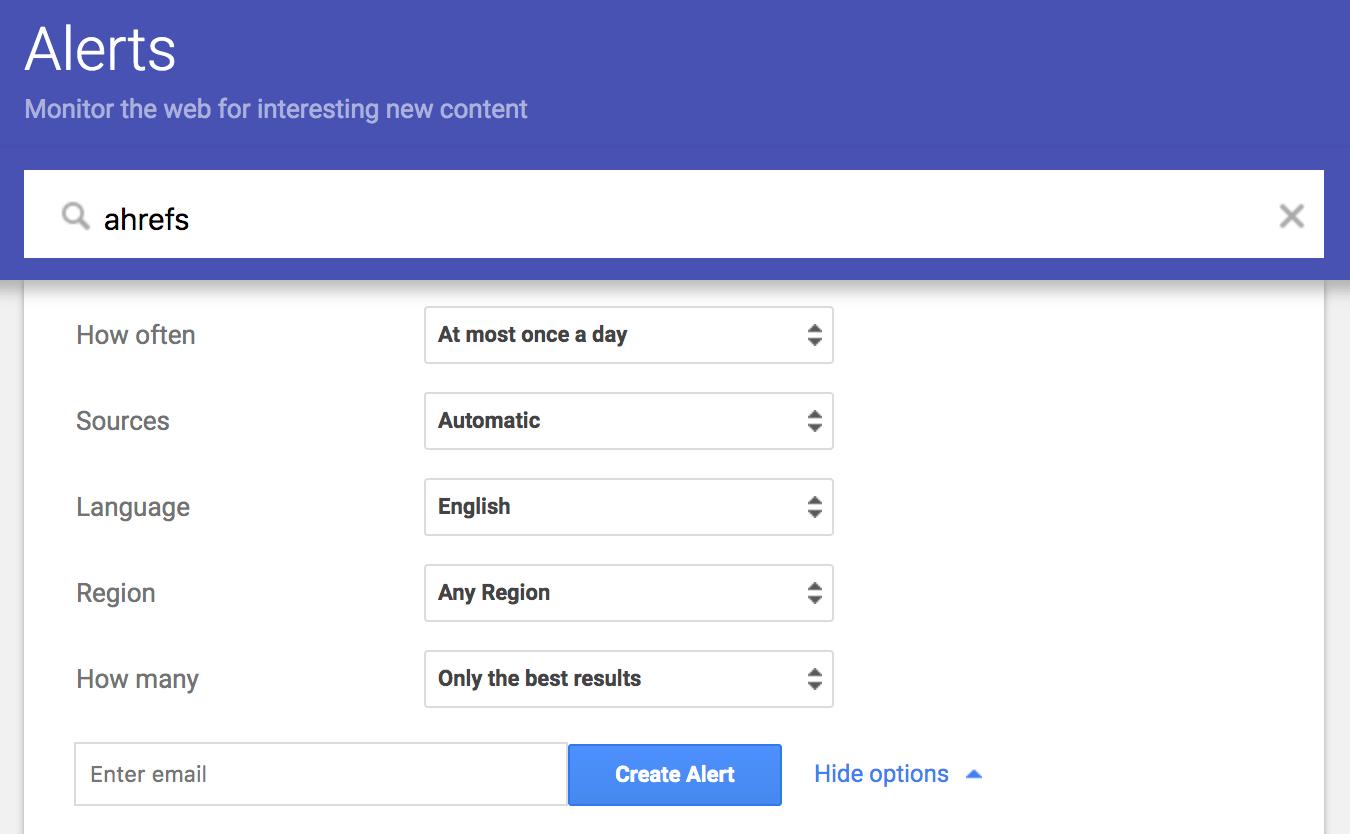Click the search box containing "ahrefs"
This screenshot has width=1350, height=834.
600,215
